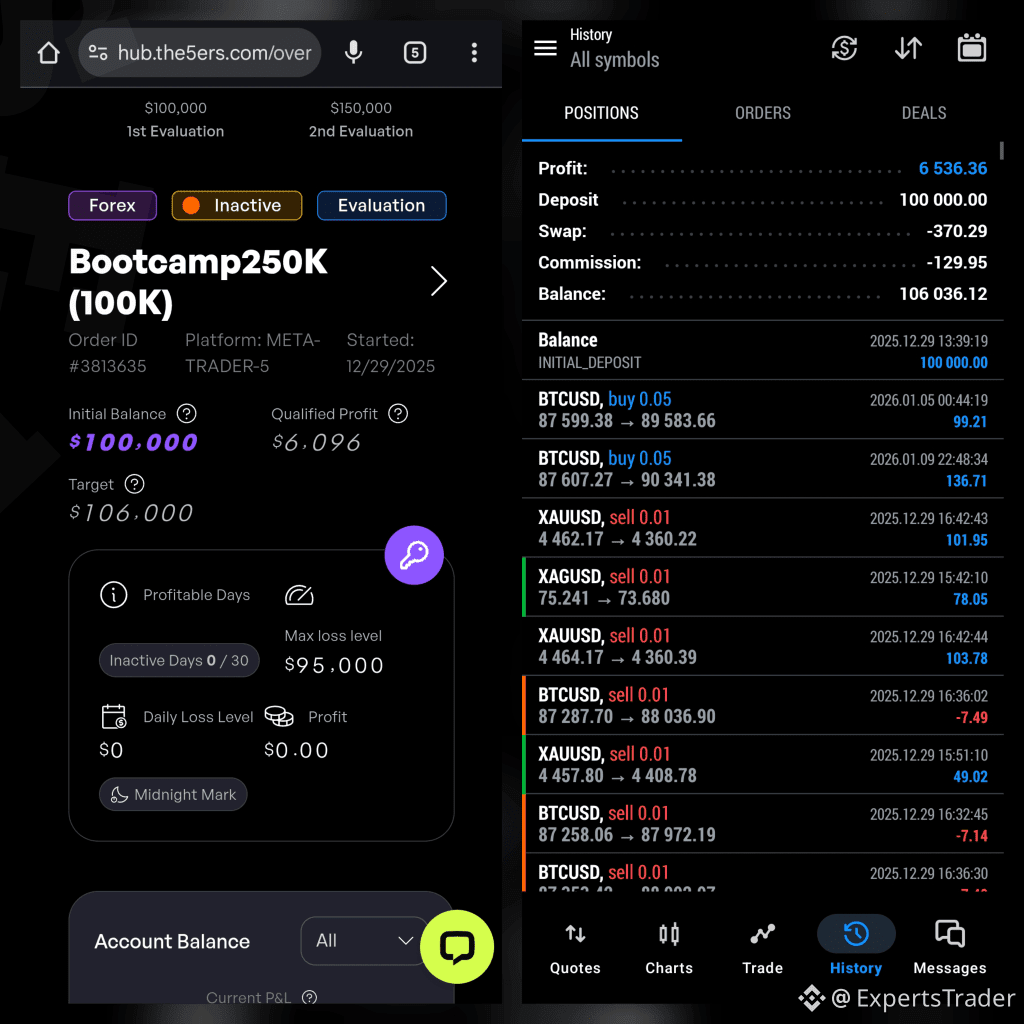Open the calendar date range icon
The height and width of the screenshot is (1024, 1024).
tap(972, 48)
